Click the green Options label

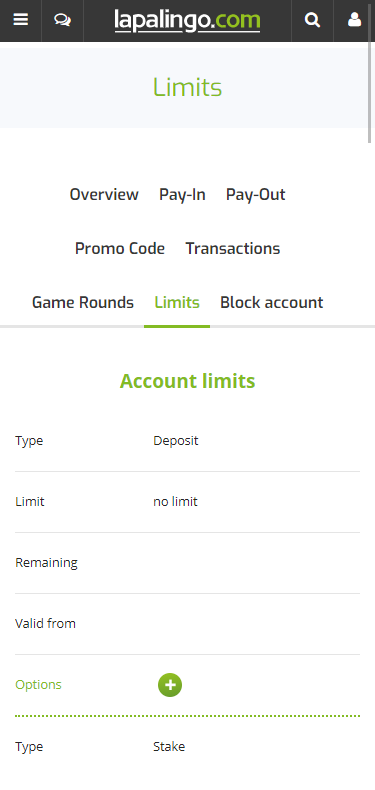(38, 685)
